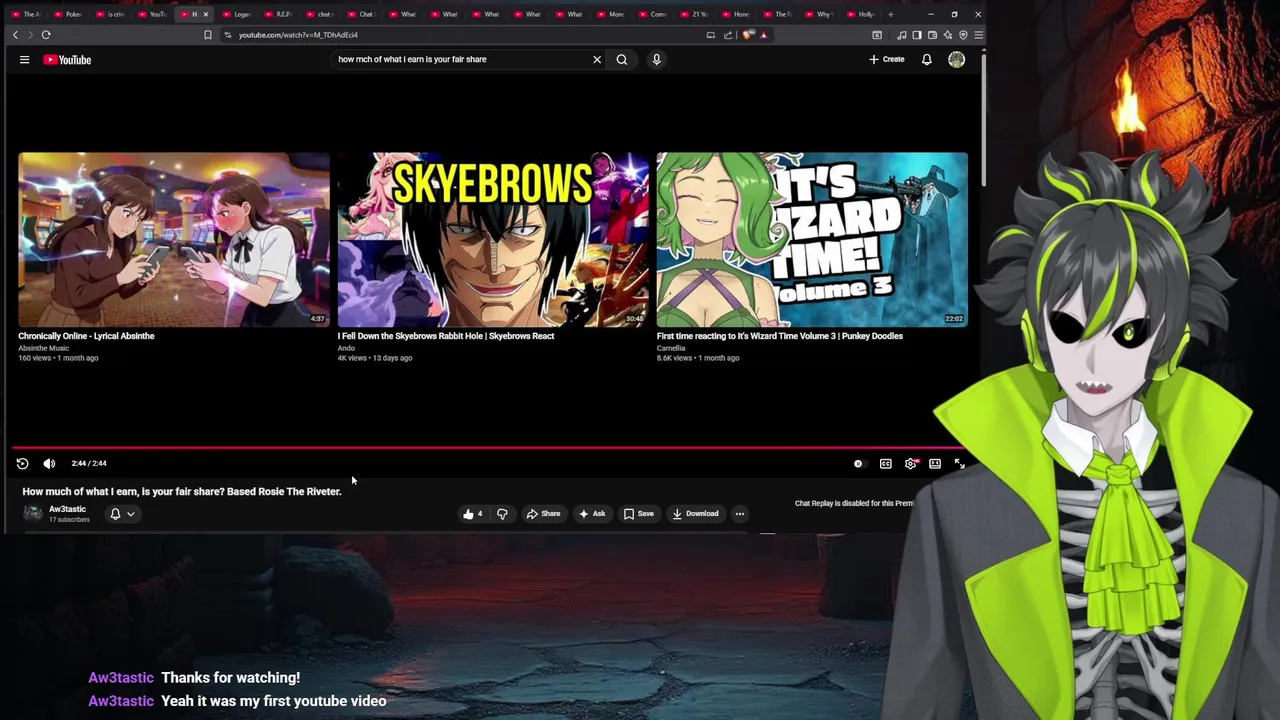Dislike the video with thumbs down
The width and height of the screenshot is (1280, 720).
click(502, 514)
